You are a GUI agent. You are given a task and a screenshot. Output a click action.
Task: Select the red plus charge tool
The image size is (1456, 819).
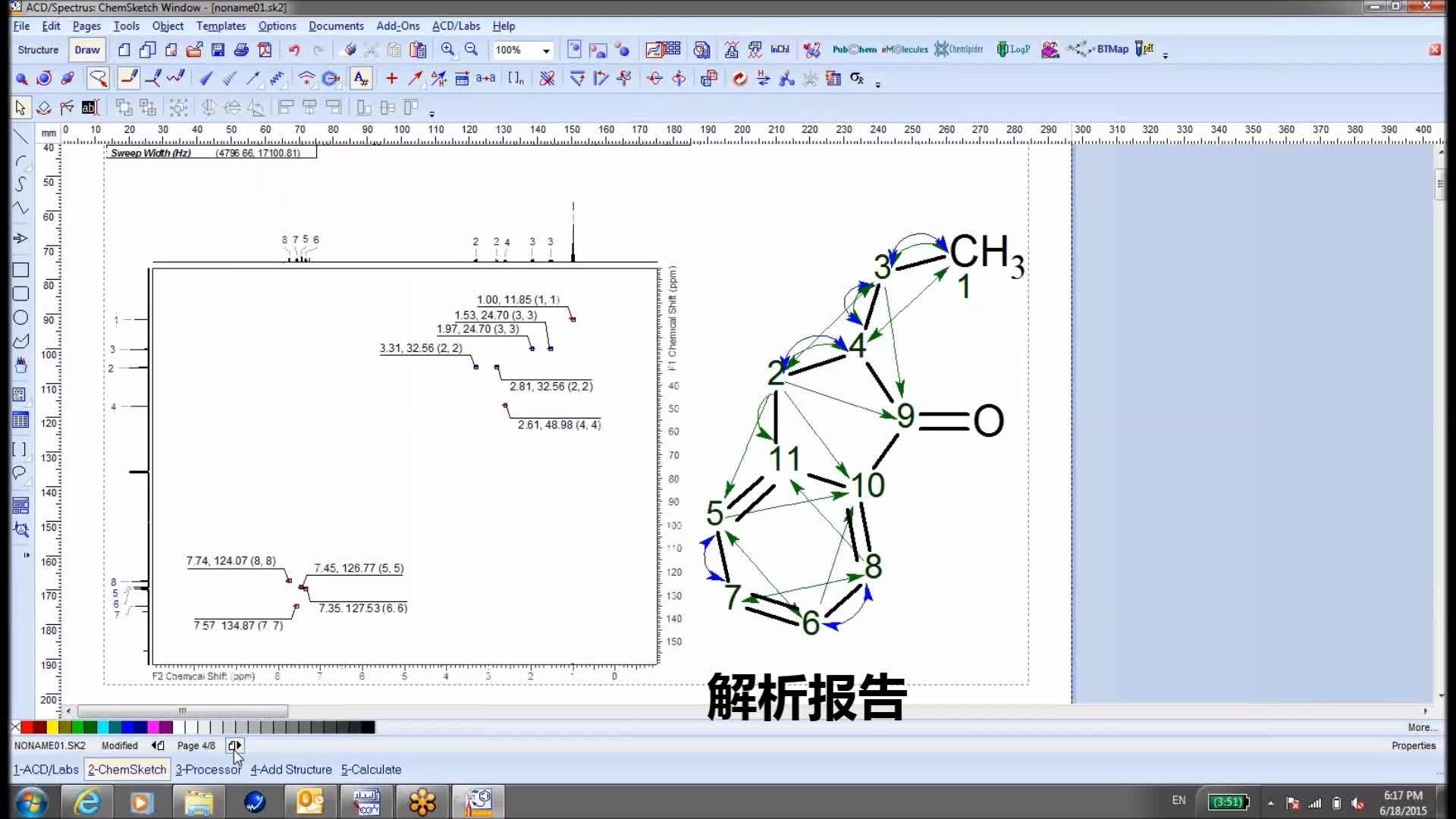[391, 79]
